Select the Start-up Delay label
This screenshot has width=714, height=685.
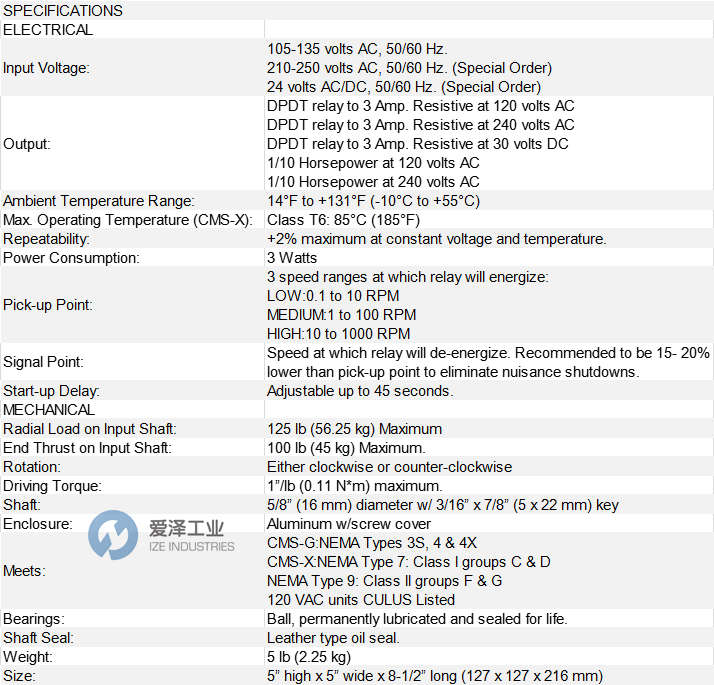pyautogui.click(x=51, y=391)
